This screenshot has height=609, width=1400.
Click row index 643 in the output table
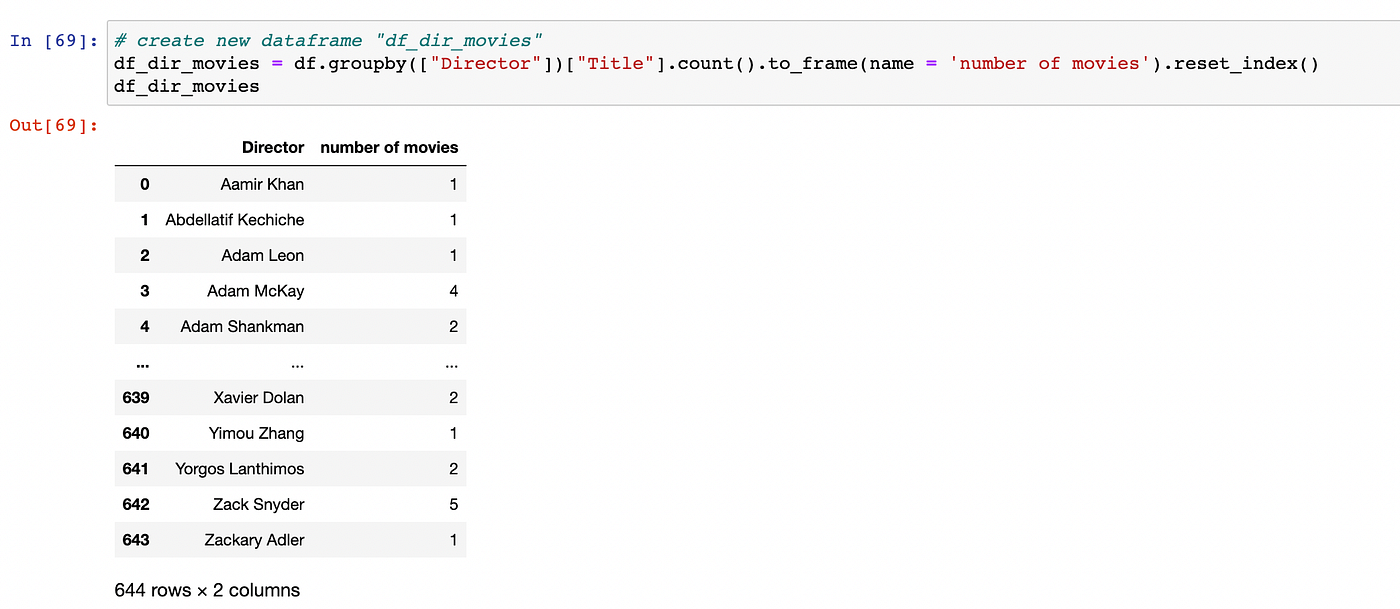pyautogui.click(x=135, y=540)
